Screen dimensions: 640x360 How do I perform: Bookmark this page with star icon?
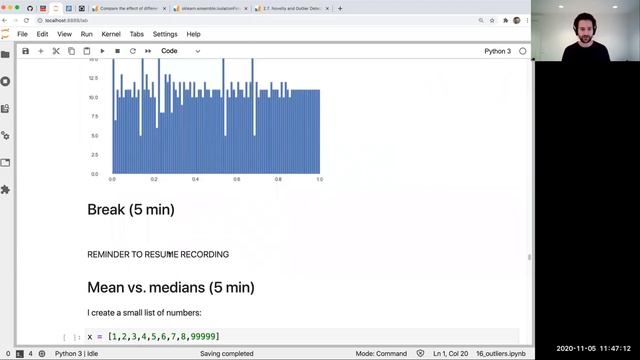pos(492,20)
